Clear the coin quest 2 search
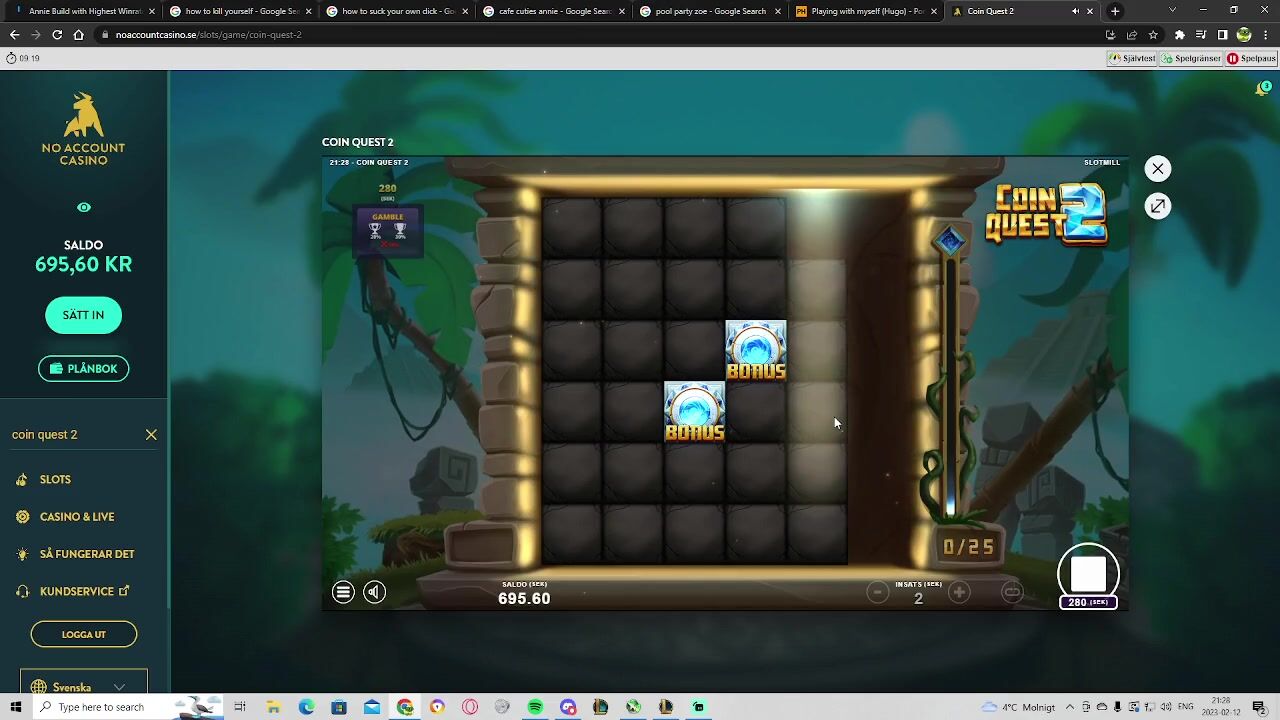The image size is (1280, 720). [x=151, y=435]
